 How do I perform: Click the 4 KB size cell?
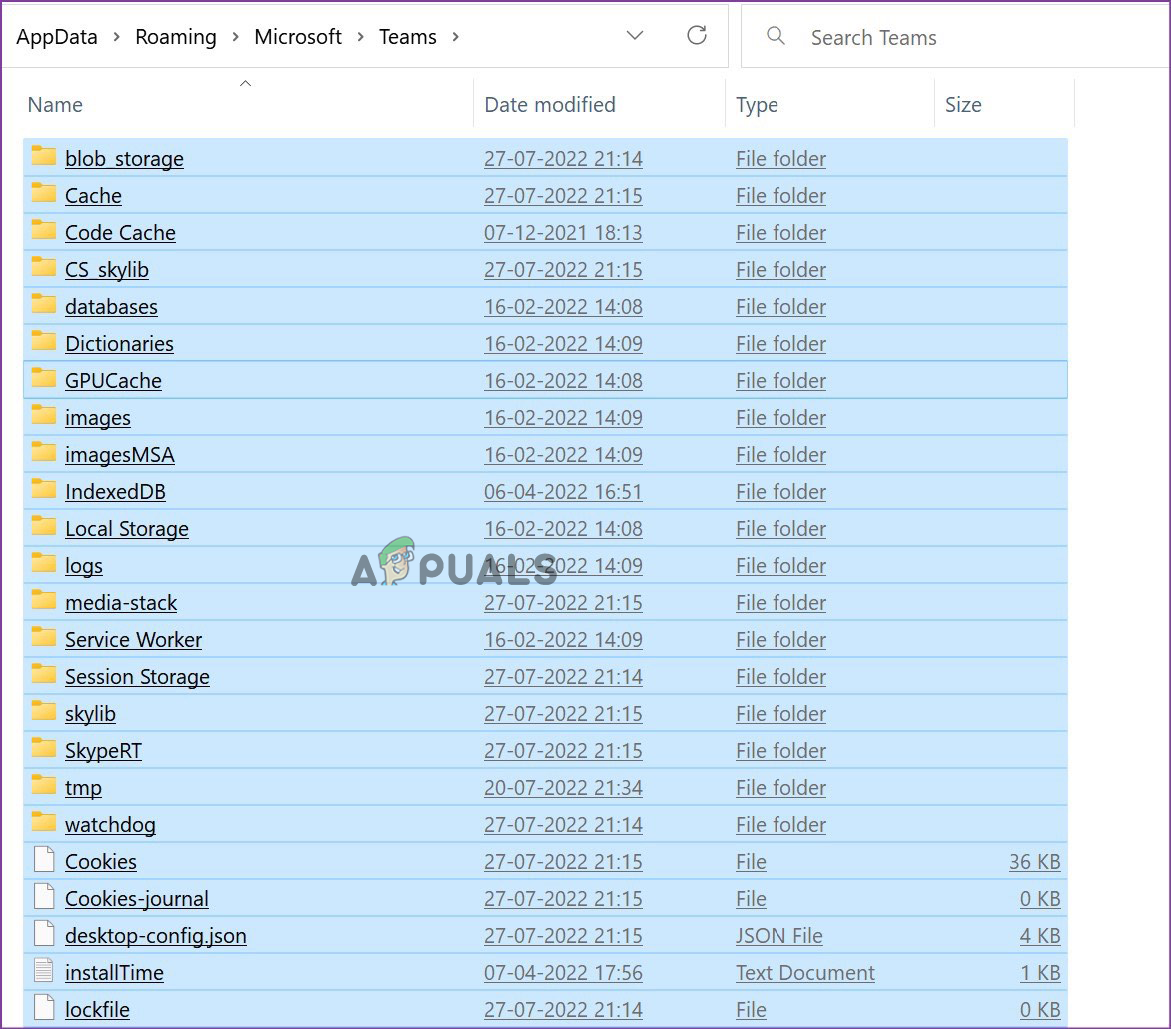click(1040, 936)
